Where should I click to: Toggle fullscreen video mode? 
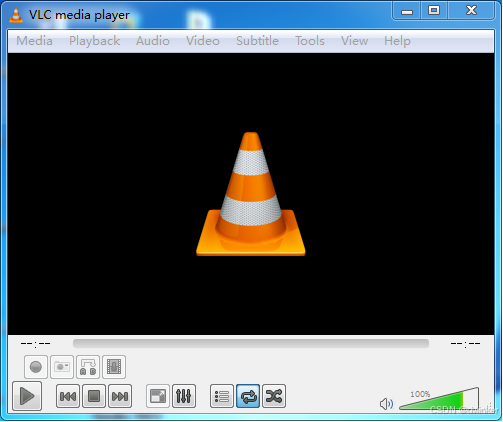click(158, 396)
